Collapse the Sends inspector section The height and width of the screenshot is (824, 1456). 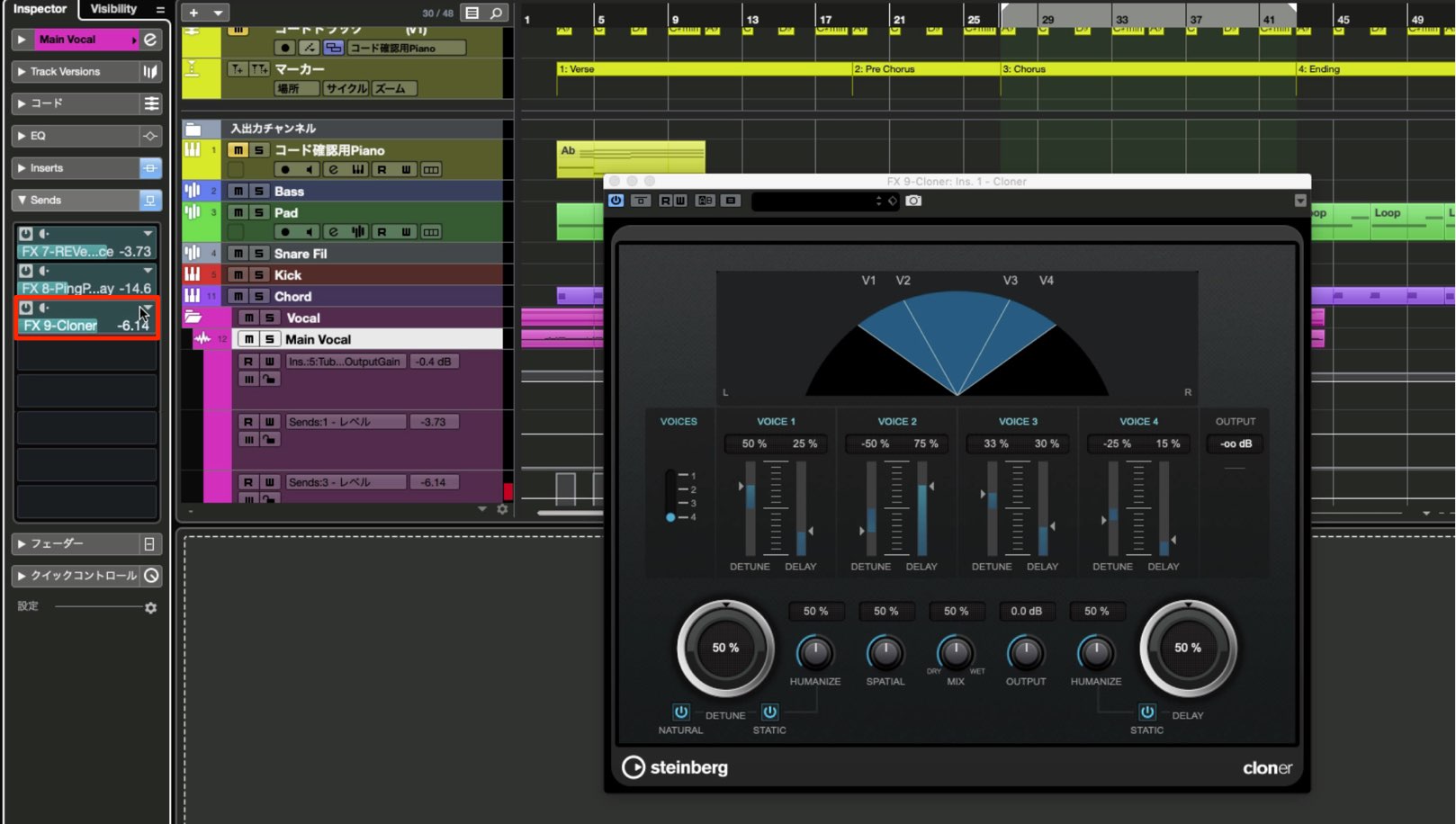[21, 200]
